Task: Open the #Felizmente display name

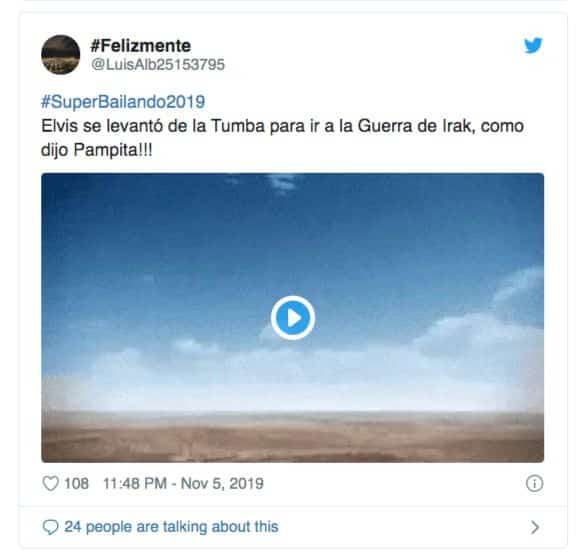Action: pos(141,46)
